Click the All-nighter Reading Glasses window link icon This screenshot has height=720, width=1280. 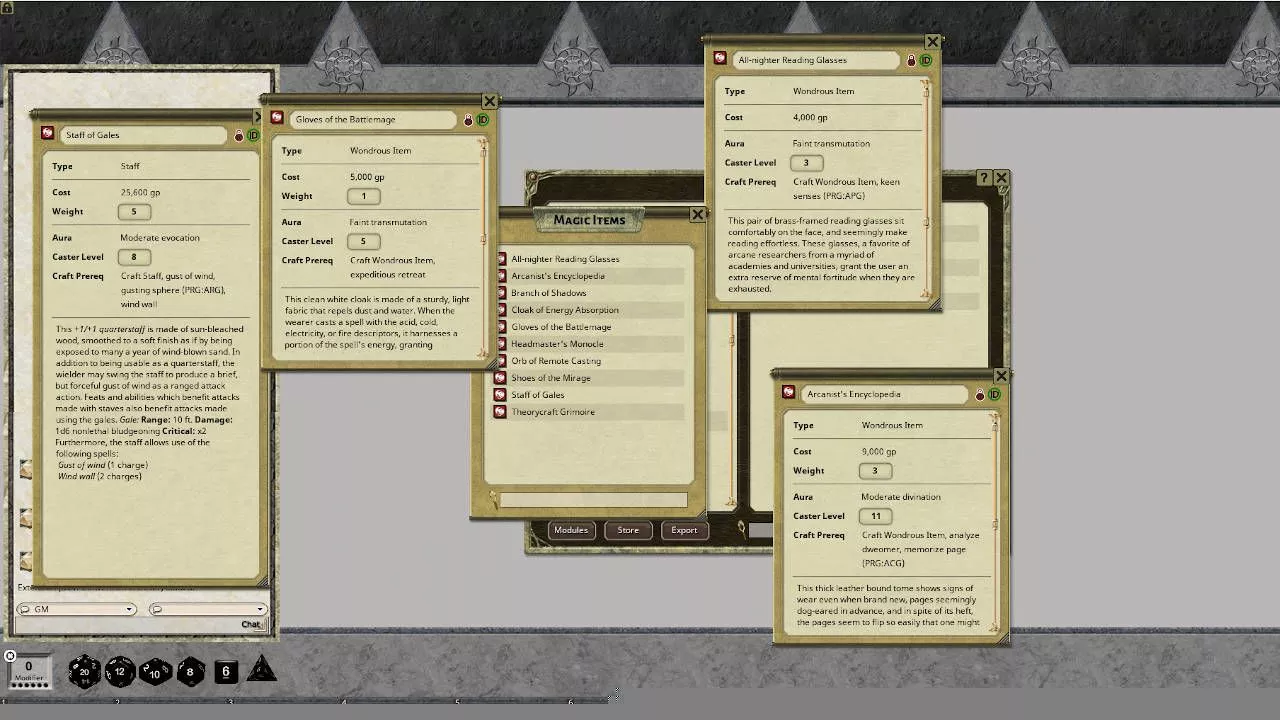720,59
